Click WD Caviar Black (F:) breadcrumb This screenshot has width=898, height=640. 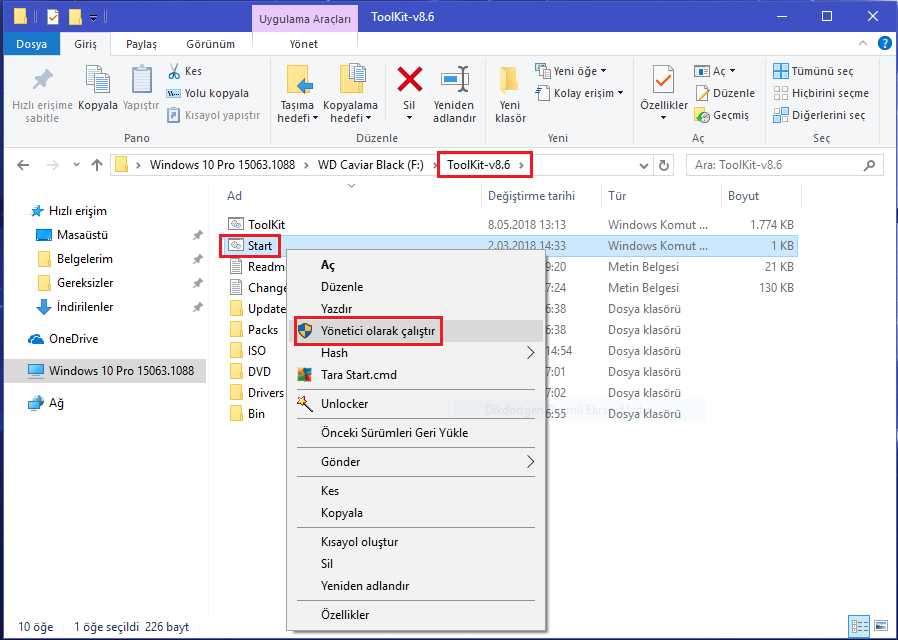(x=371, y=165)
